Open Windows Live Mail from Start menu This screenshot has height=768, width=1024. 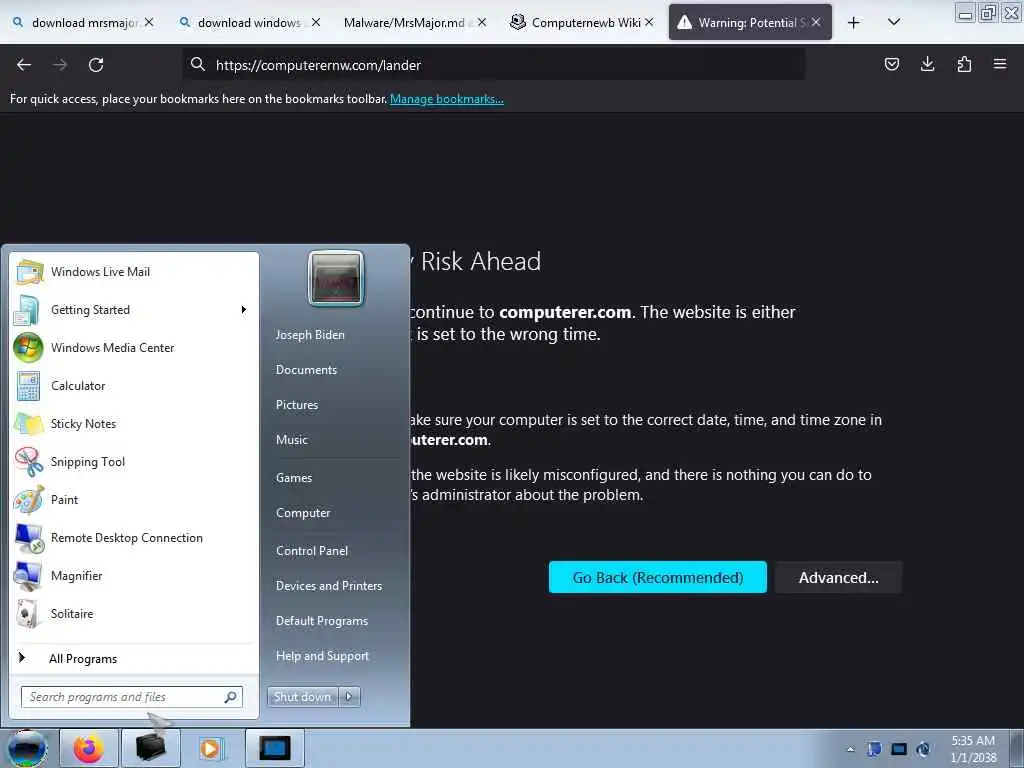pos(134,272)
